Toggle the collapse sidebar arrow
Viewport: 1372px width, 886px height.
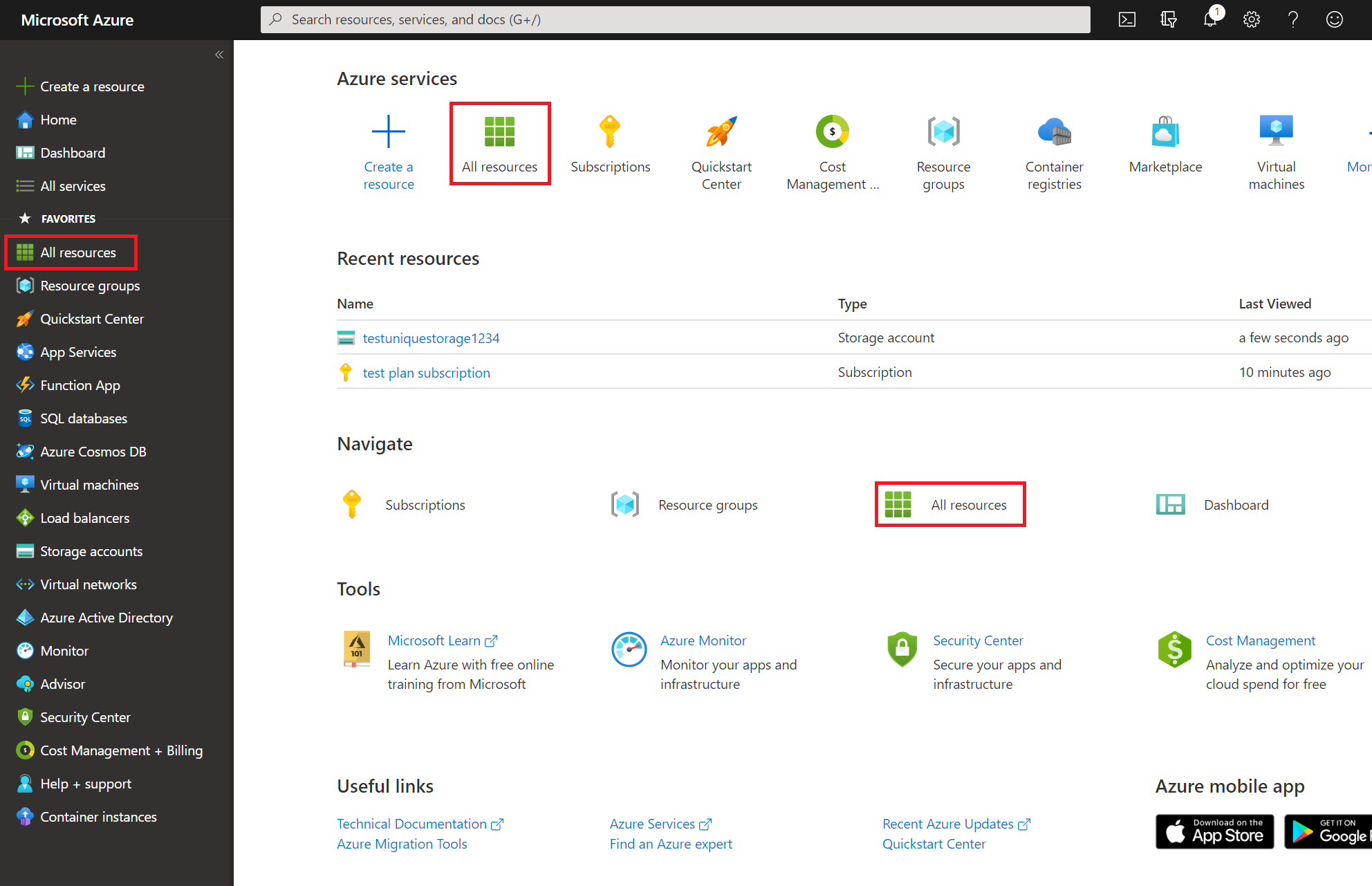(219, 55)
